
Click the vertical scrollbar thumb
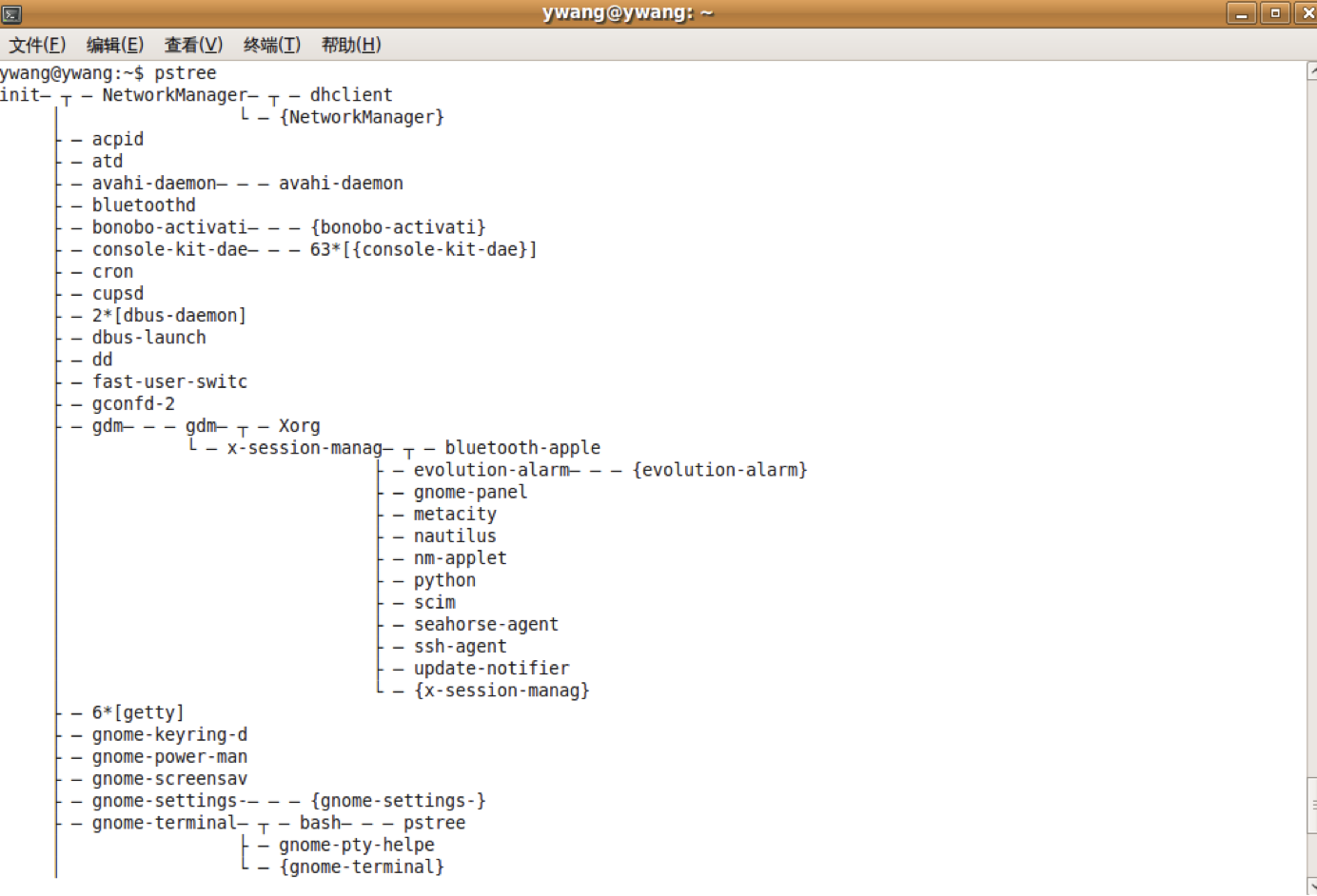[1312, 807]
